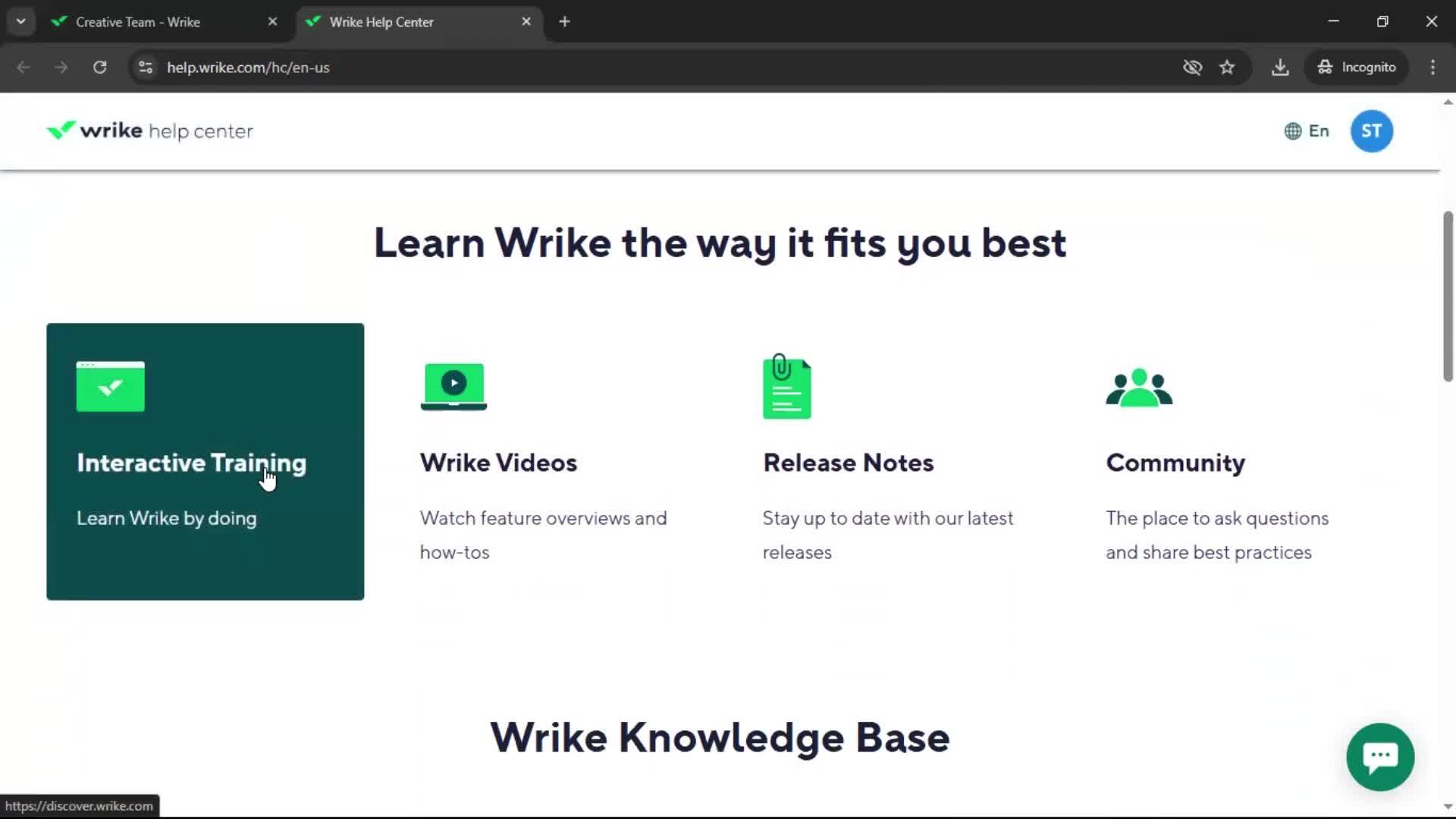Click 'Stay up to date with our latest releases'
The width and height of the screenshot is (1456, 819).
pos(888,535)
